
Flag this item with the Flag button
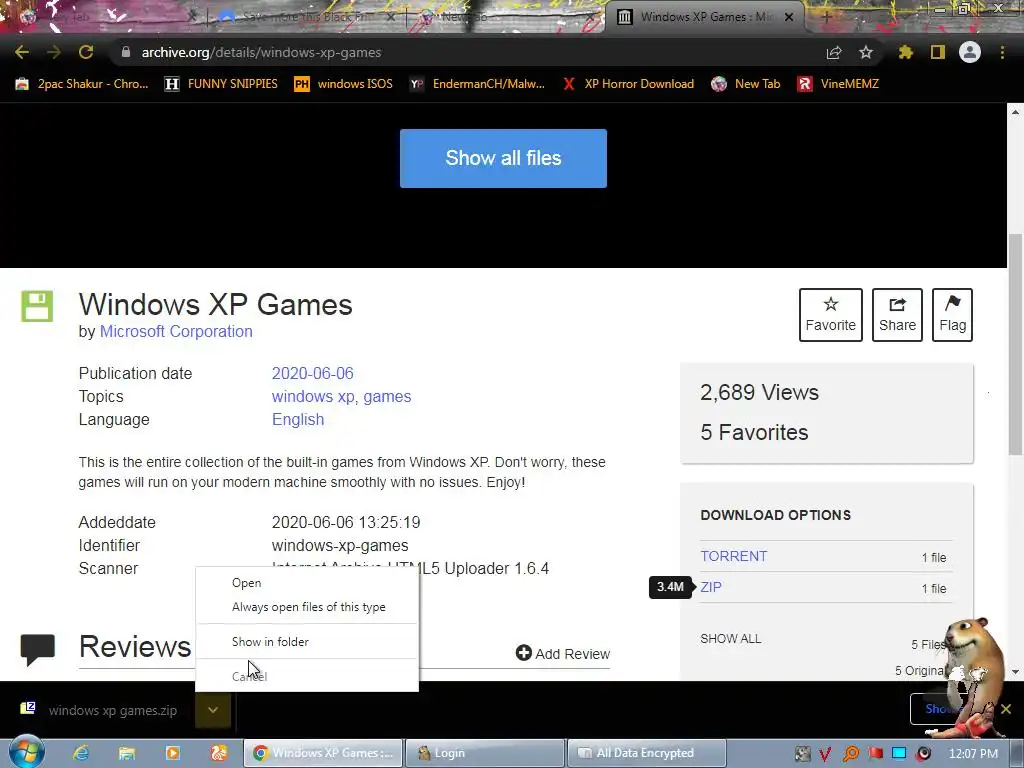pos(952,315)
